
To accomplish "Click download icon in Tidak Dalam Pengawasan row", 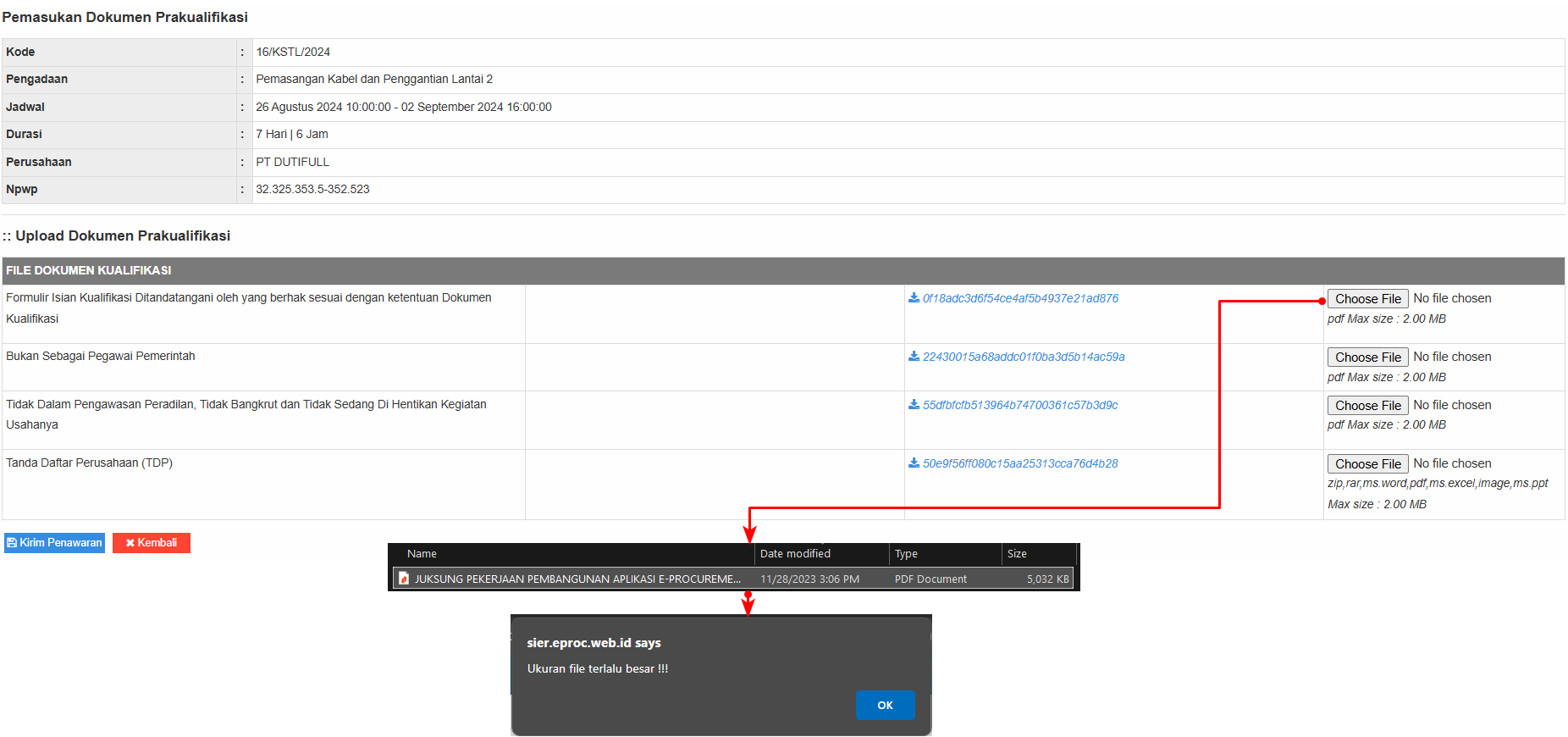I will coord(914,405).
